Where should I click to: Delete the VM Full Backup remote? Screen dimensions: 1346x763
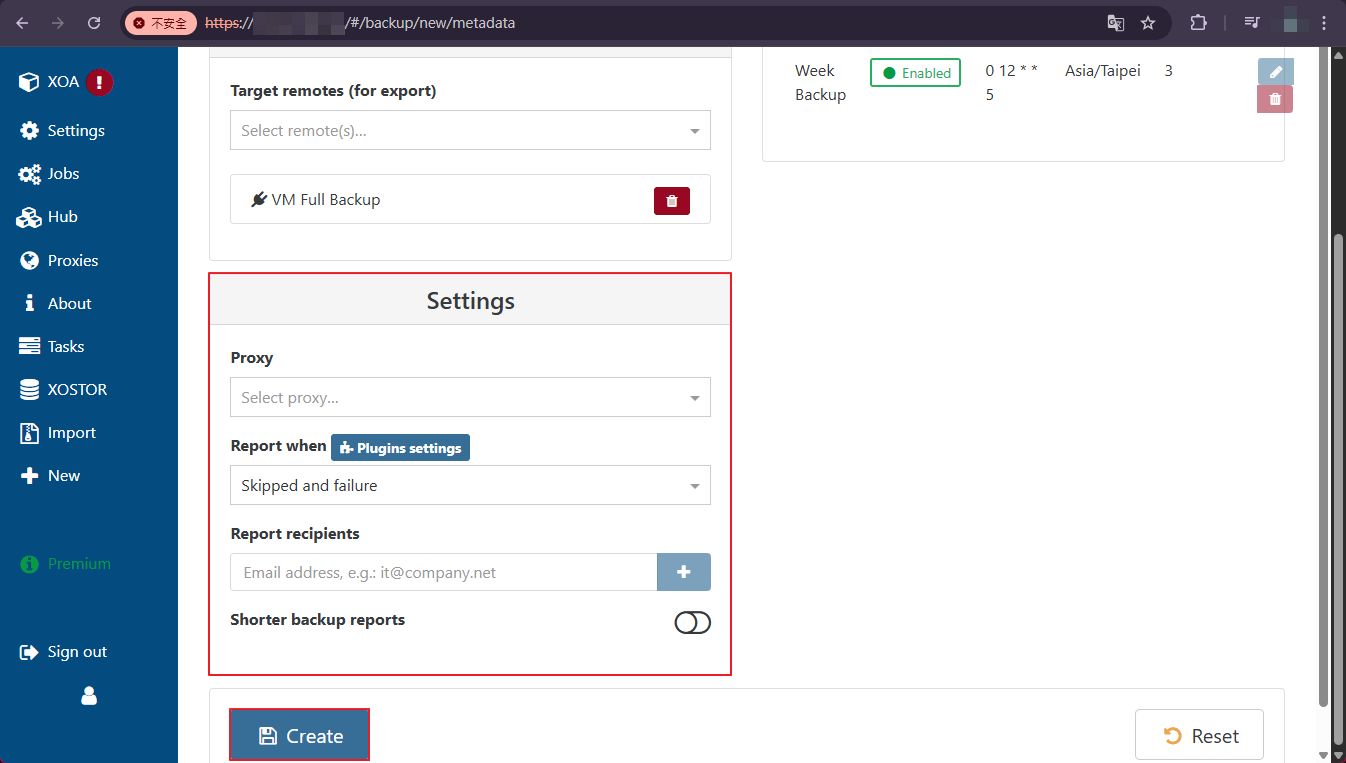pyautogui.click(x=671, y=201)
